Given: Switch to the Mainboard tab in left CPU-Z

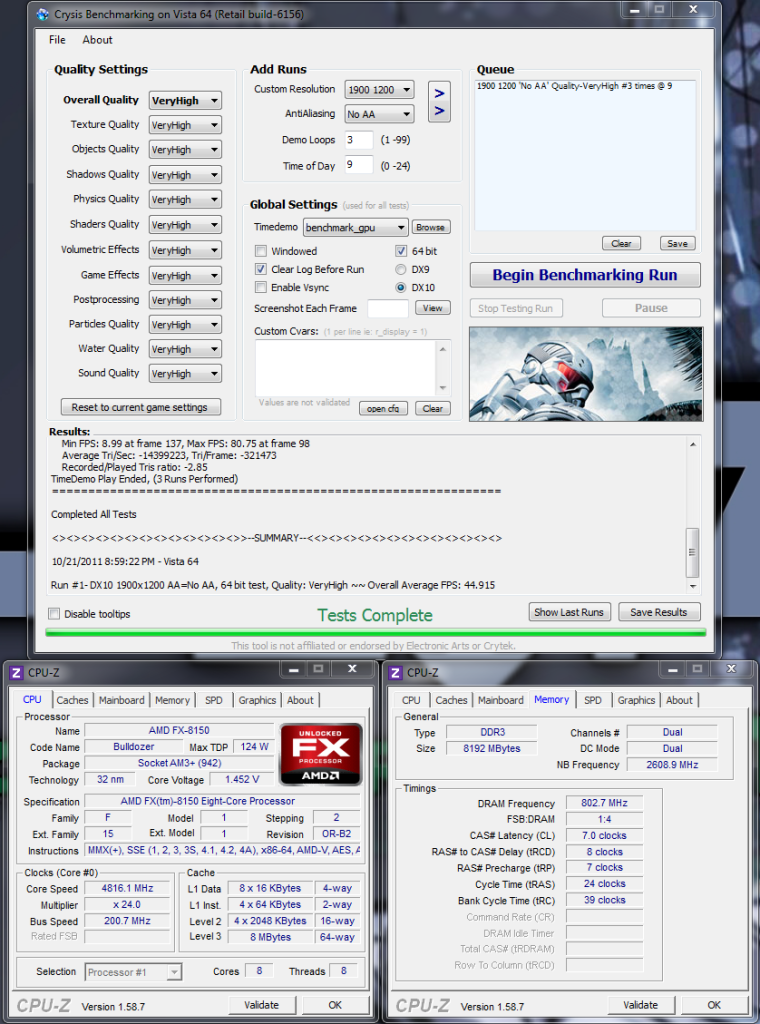Looking at the screenshot, I should pyautogui.click(x=121, y=700).
